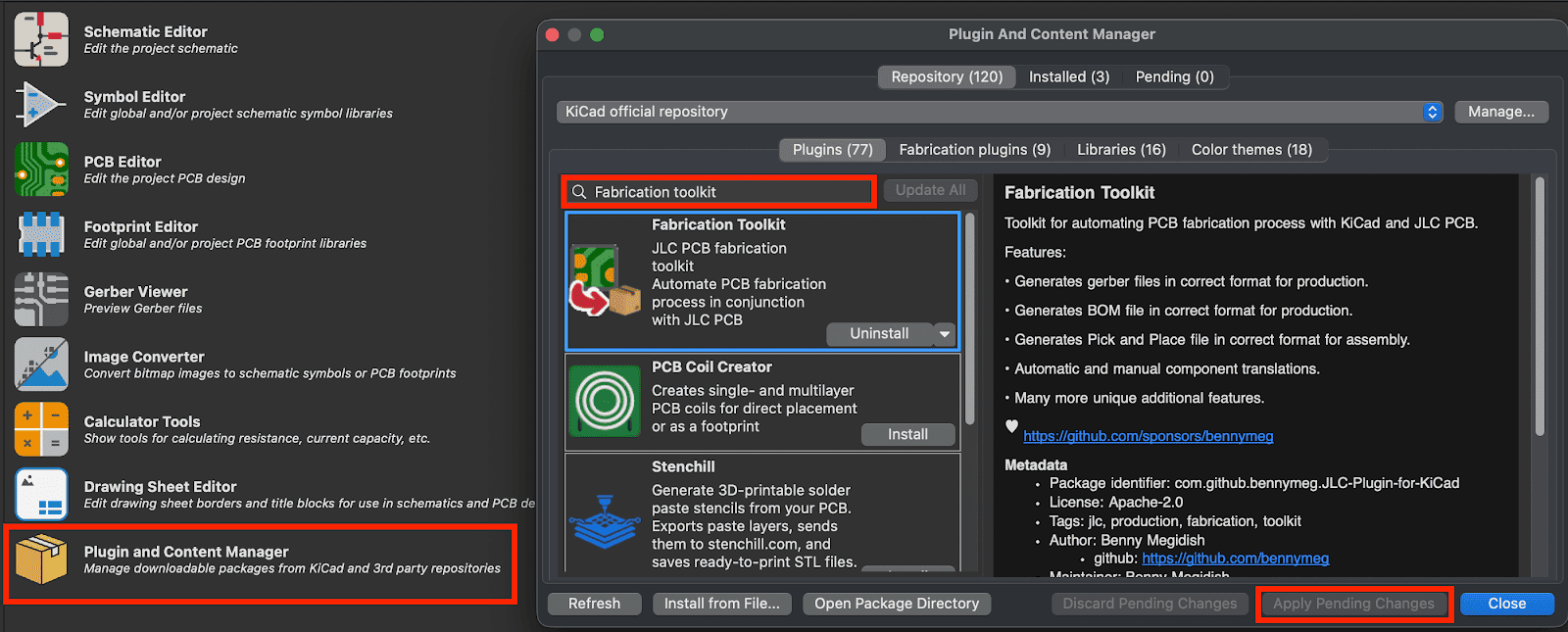Click the Fabrication Toolkit description heading

[x=1079, y=193]
